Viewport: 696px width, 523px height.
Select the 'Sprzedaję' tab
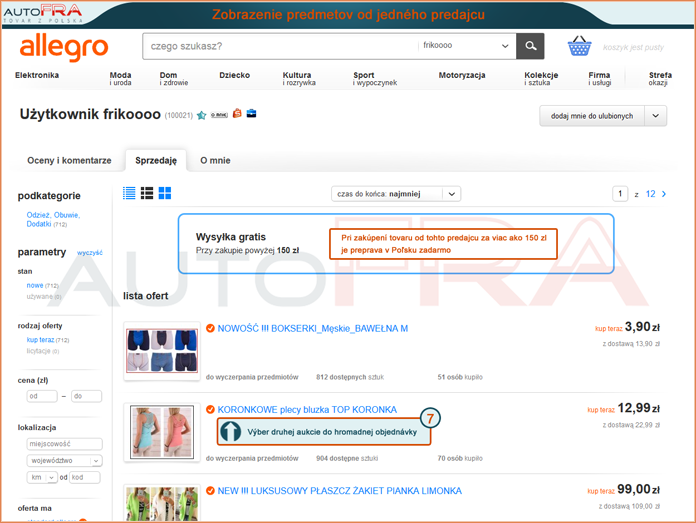point(156,160)
